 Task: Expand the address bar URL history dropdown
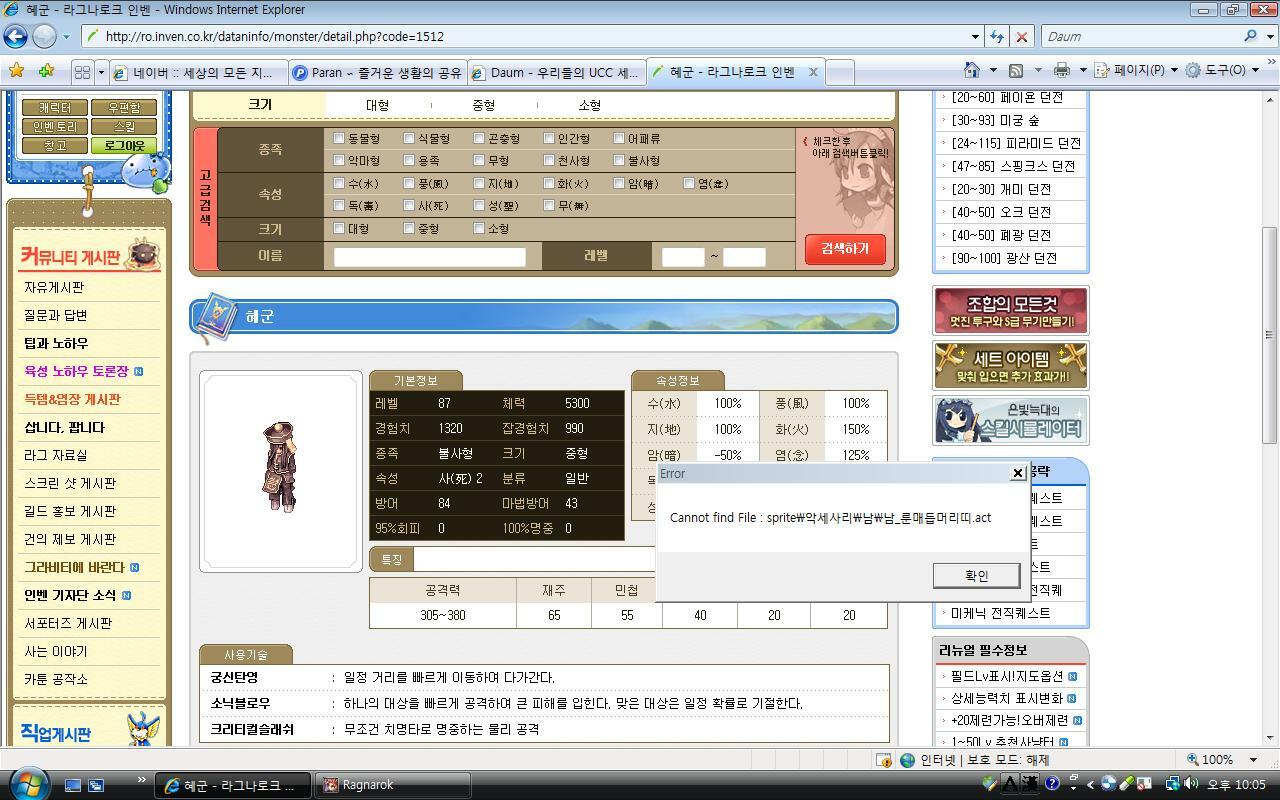pyautogui.click(x=975, y=36)
